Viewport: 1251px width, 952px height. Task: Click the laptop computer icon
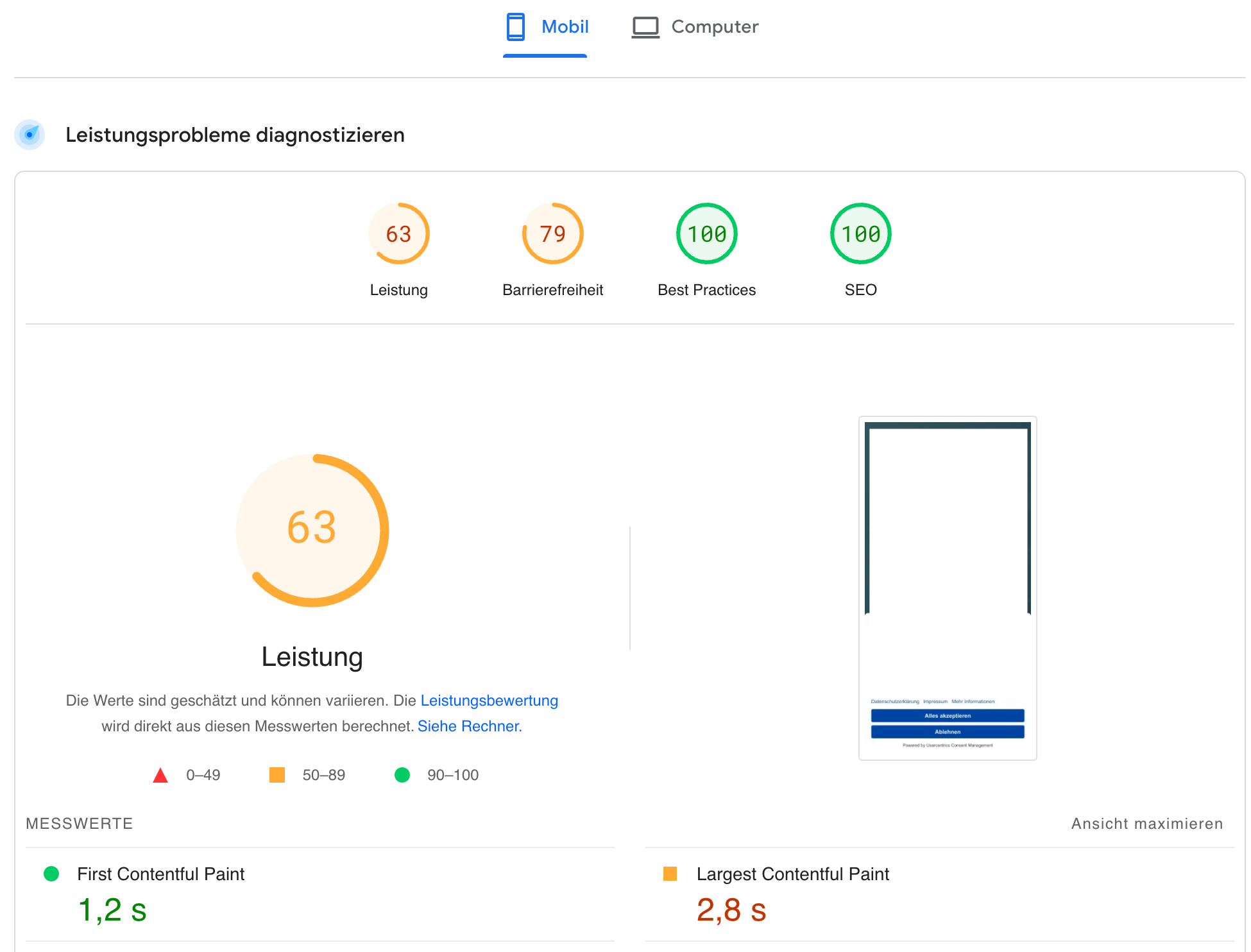[645, 28]
